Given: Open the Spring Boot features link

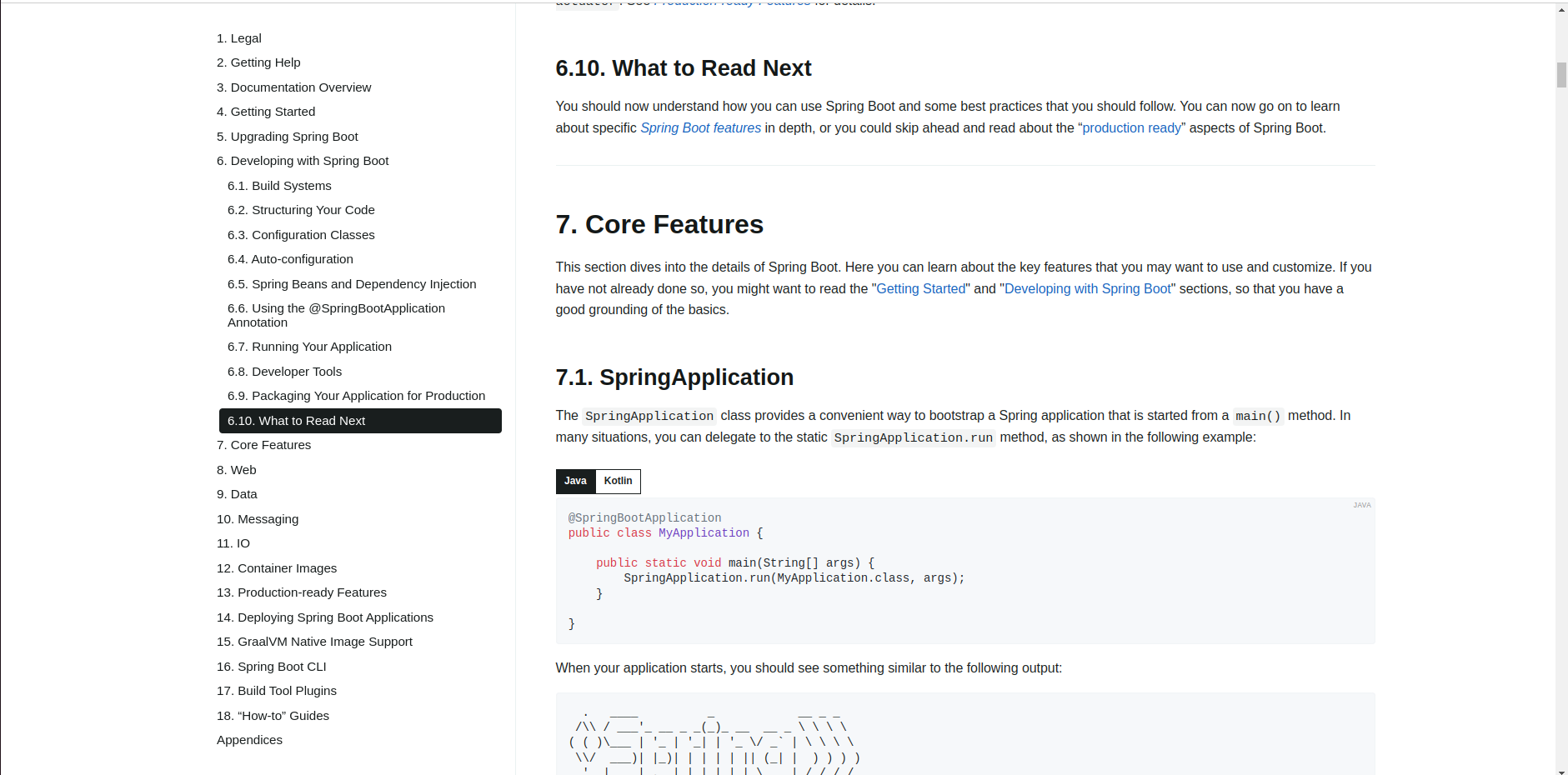Looking at the screenshot, I should (700, 127).
